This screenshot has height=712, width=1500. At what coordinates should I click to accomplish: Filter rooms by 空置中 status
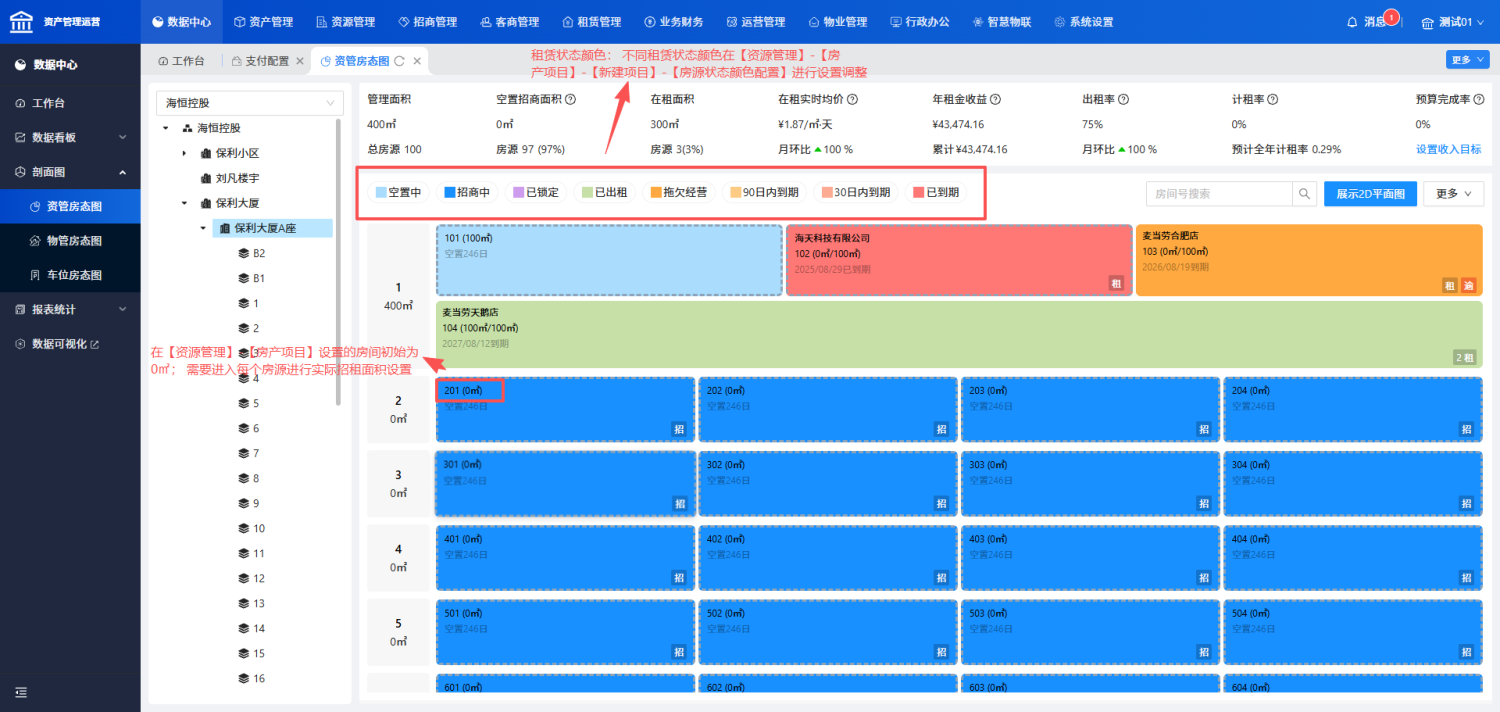coord(399,192)
